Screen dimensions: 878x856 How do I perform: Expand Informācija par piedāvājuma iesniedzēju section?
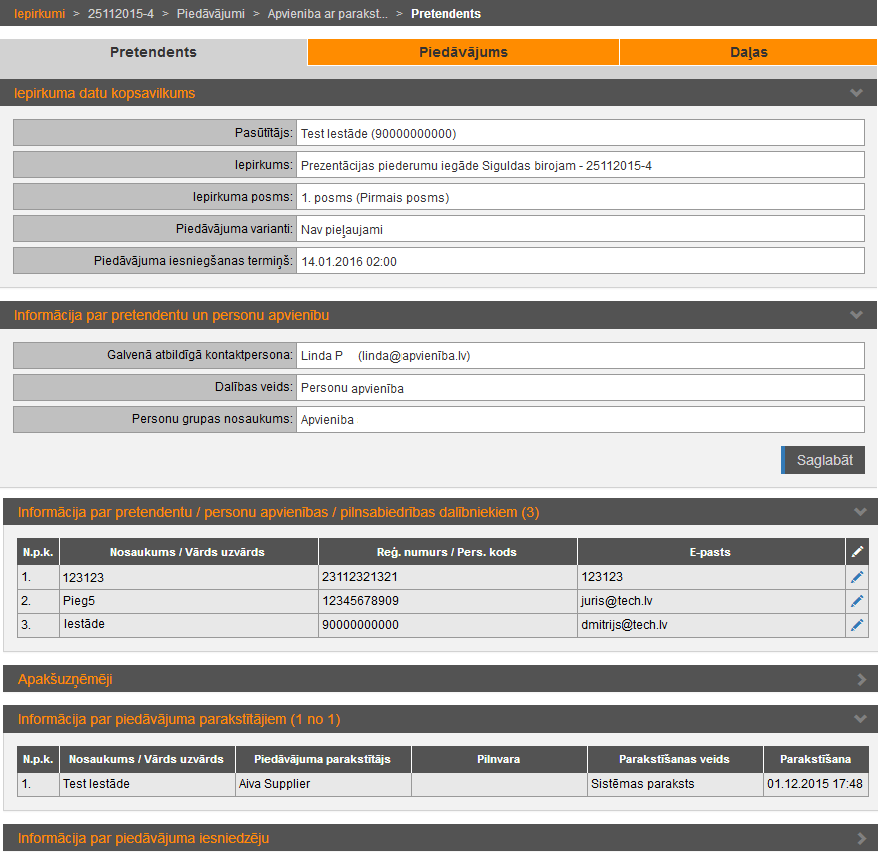[860, 838]
